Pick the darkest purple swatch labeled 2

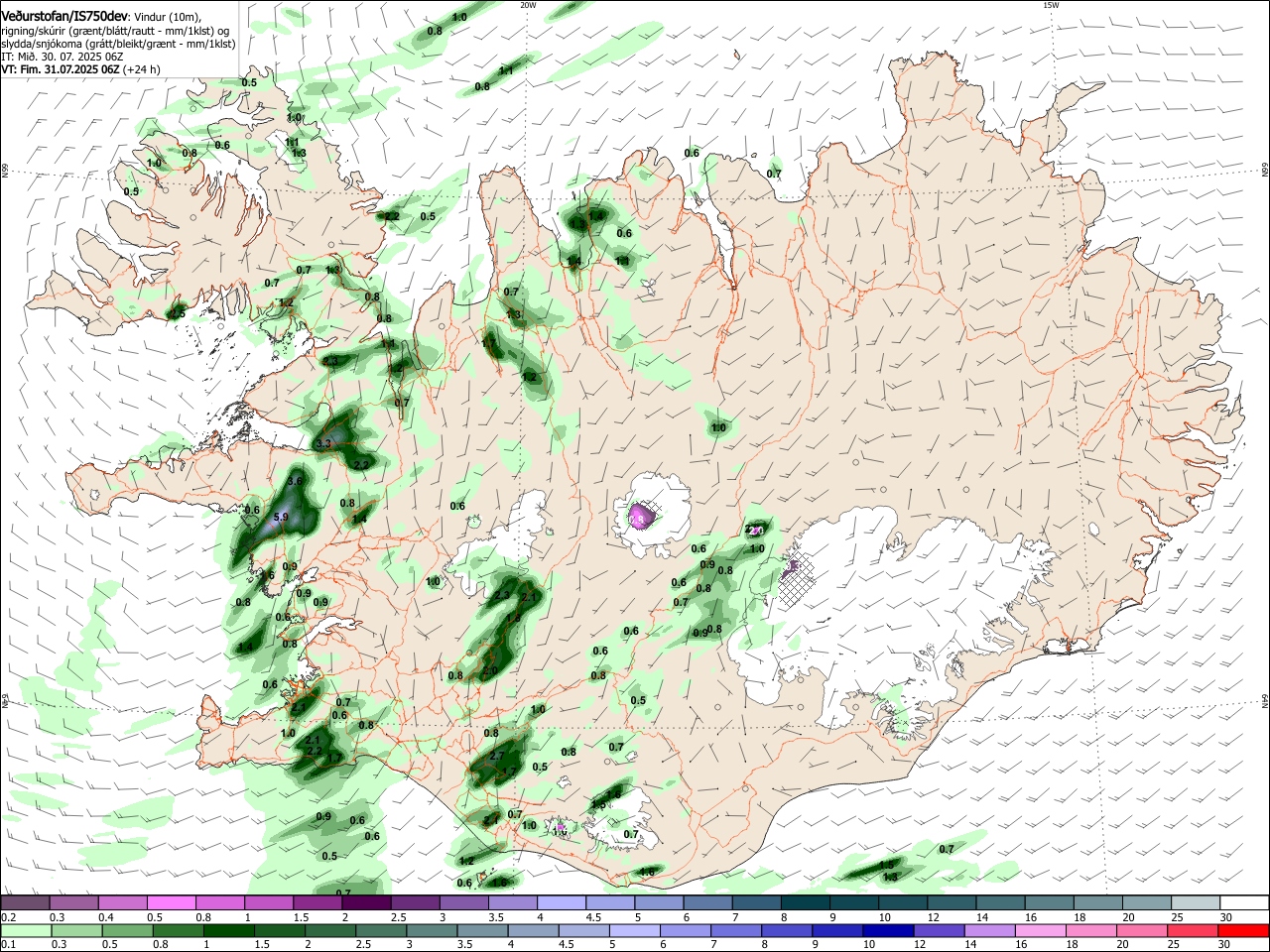click(x=366, y=903)
